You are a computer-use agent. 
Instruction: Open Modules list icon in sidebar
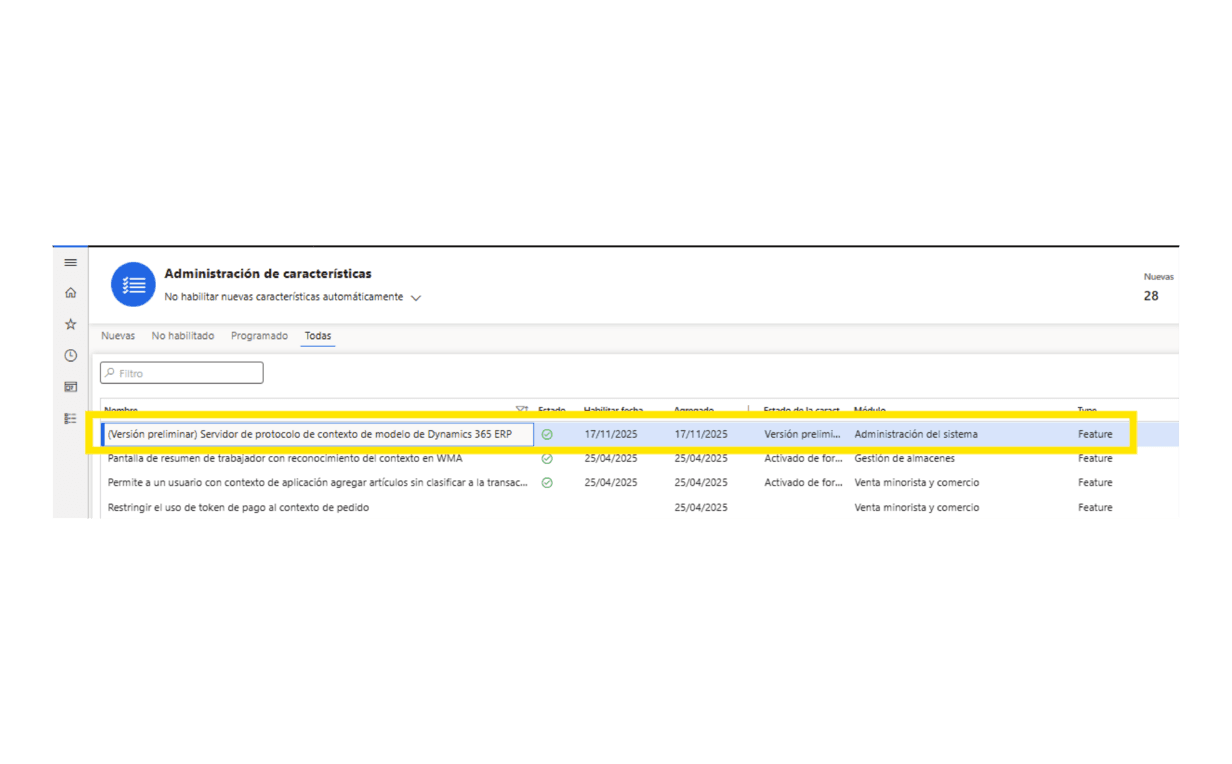70,418
